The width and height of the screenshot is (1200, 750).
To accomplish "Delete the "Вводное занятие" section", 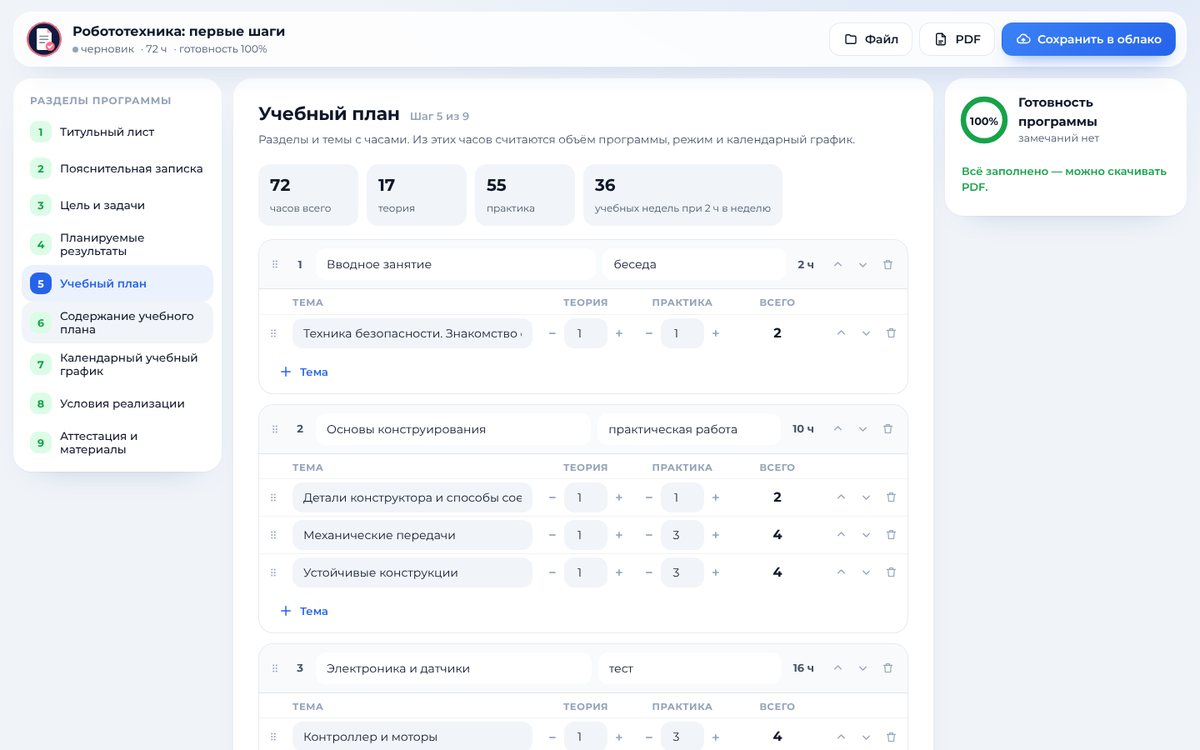I will click(x=888, y=265).
